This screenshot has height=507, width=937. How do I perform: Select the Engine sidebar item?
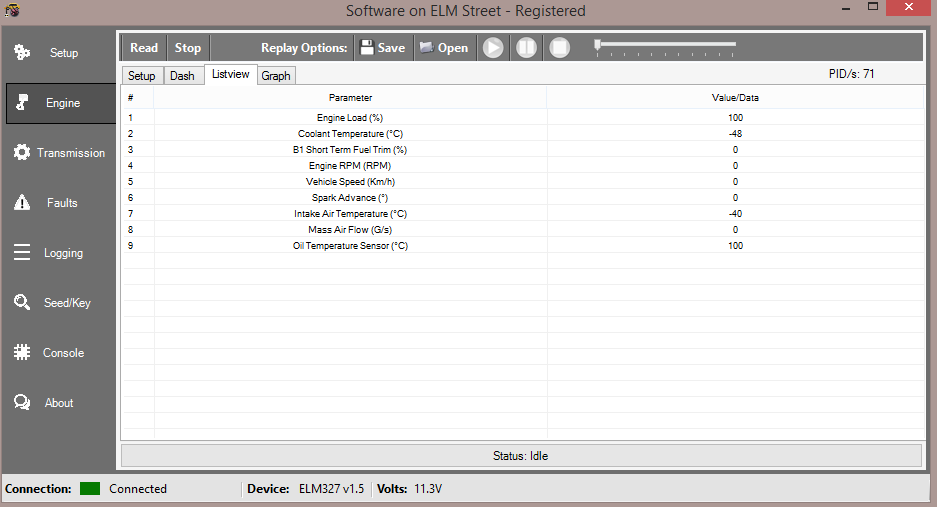61,103
